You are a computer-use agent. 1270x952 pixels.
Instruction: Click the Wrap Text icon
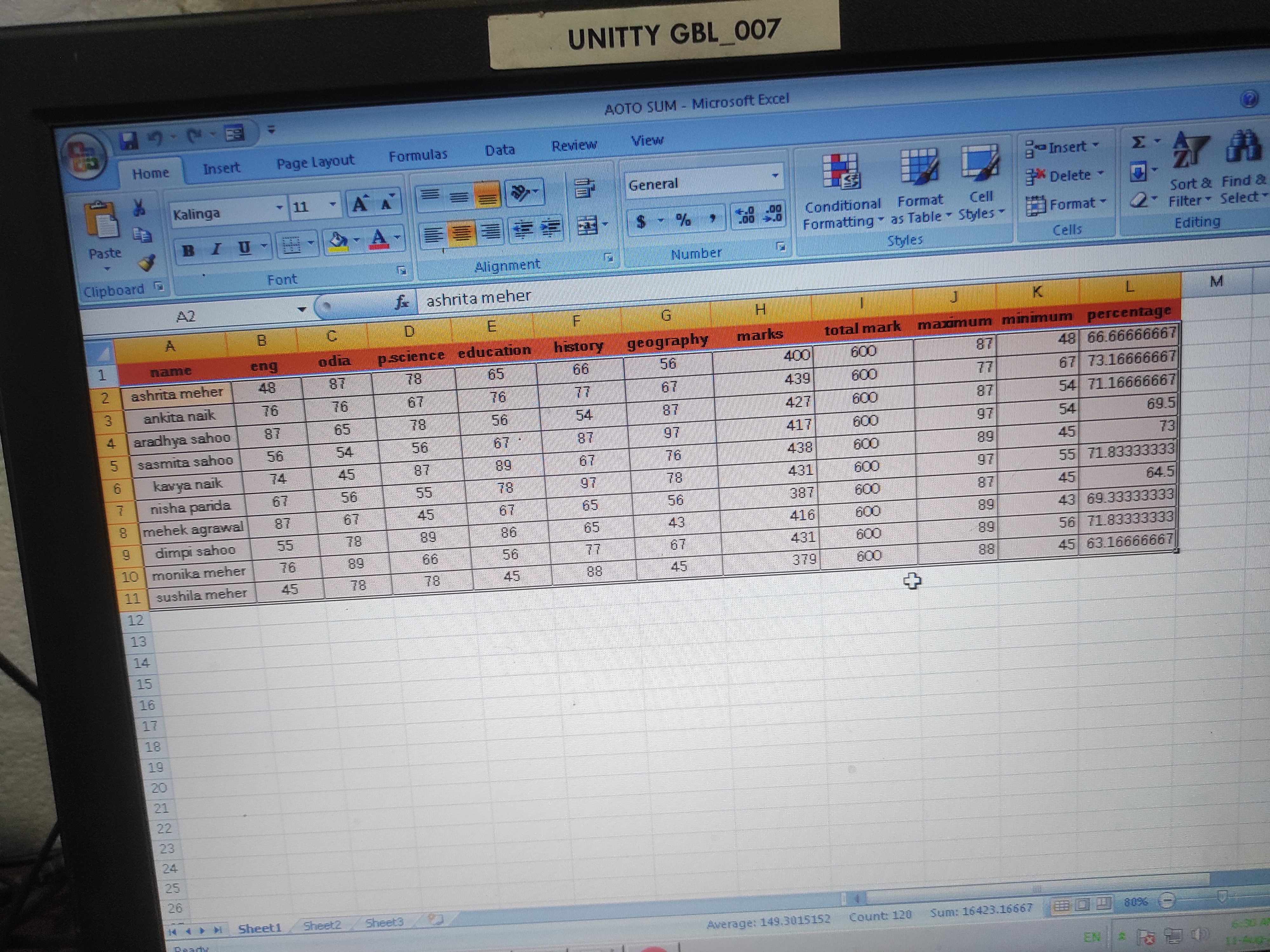[584, 188]
